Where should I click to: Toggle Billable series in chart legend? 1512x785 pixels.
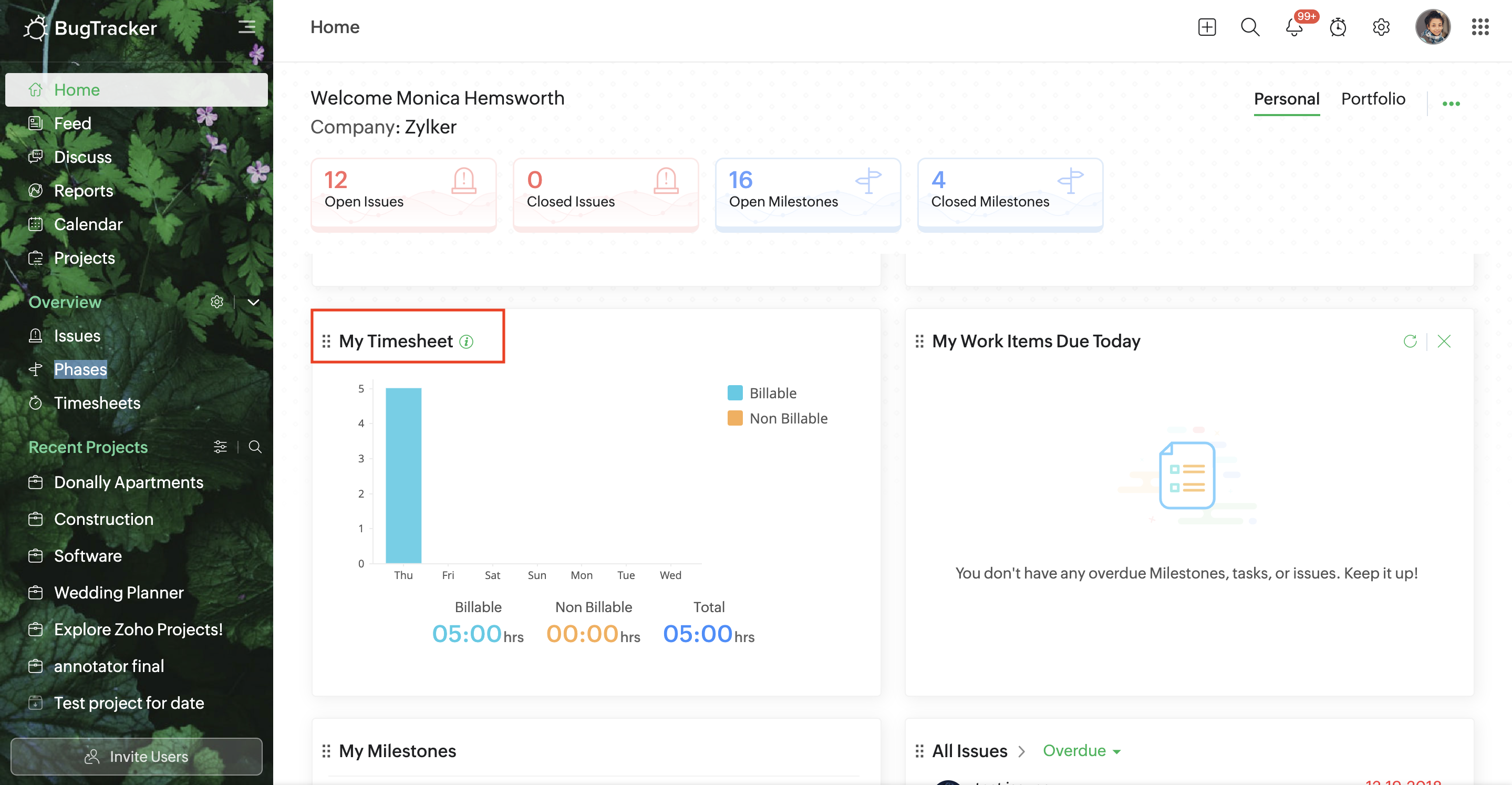click(762, 393)
